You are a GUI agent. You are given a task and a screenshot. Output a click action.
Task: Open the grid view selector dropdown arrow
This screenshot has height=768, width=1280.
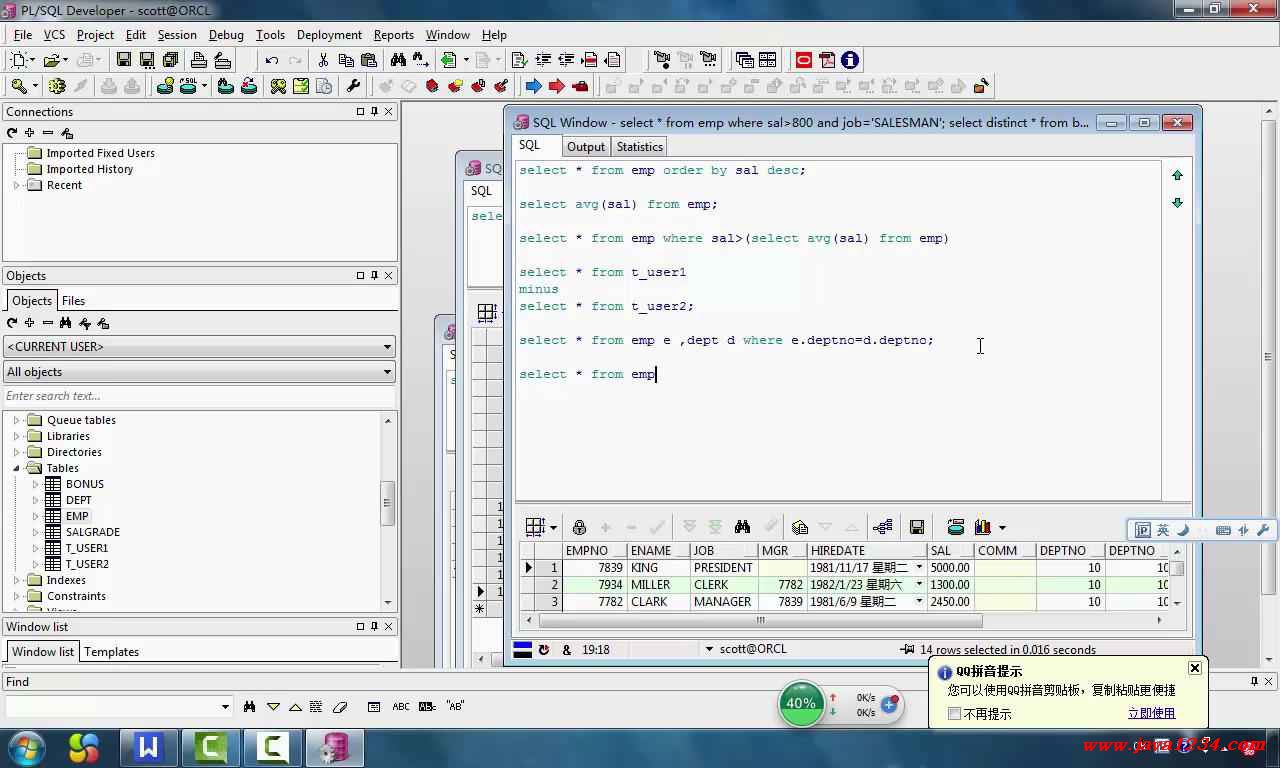point(553,528)
